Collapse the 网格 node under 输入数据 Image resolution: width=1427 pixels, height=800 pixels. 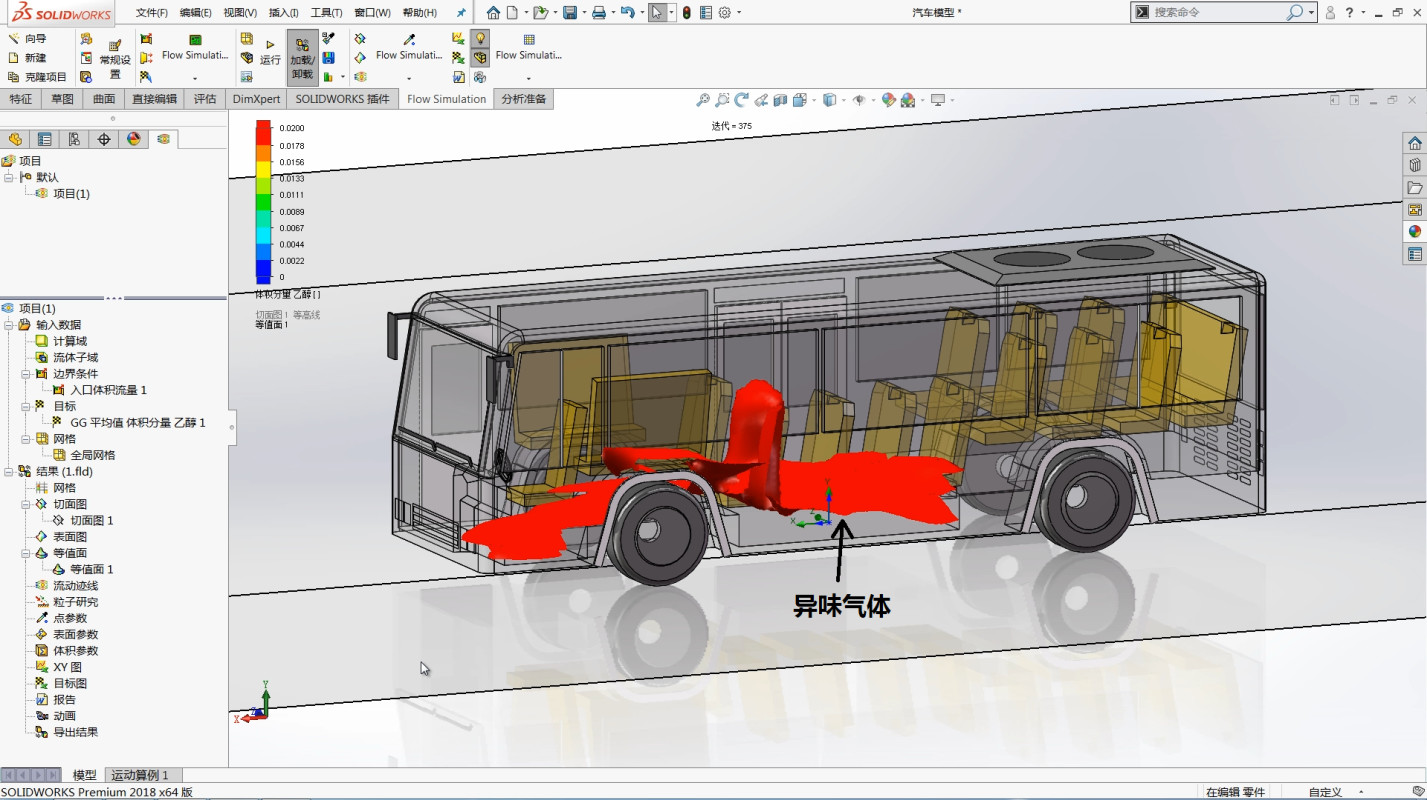(26, 439)
